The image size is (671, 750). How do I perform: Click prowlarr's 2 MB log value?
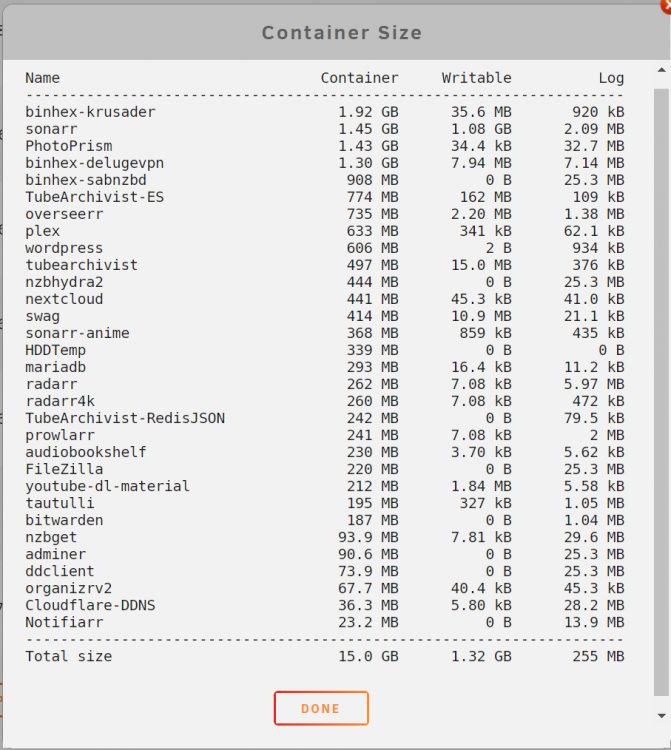(607, 435)
